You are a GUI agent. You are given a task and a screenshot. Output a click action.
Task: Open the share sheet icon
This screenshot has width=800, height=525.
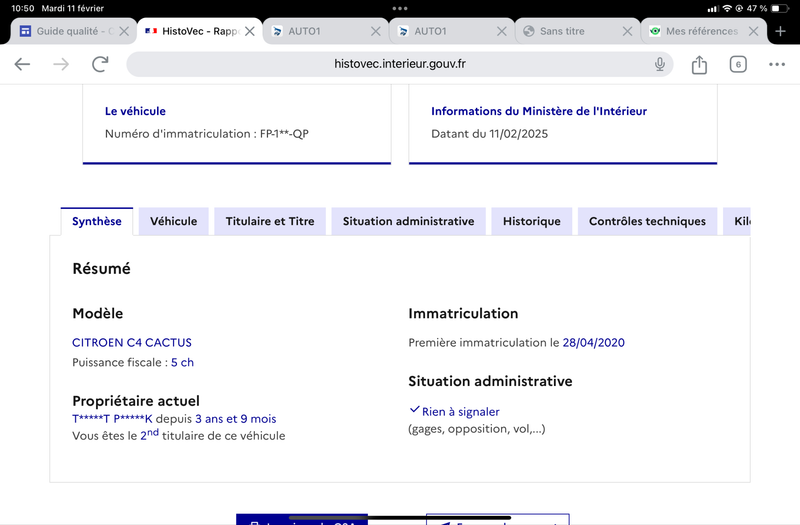coord(699,64)
